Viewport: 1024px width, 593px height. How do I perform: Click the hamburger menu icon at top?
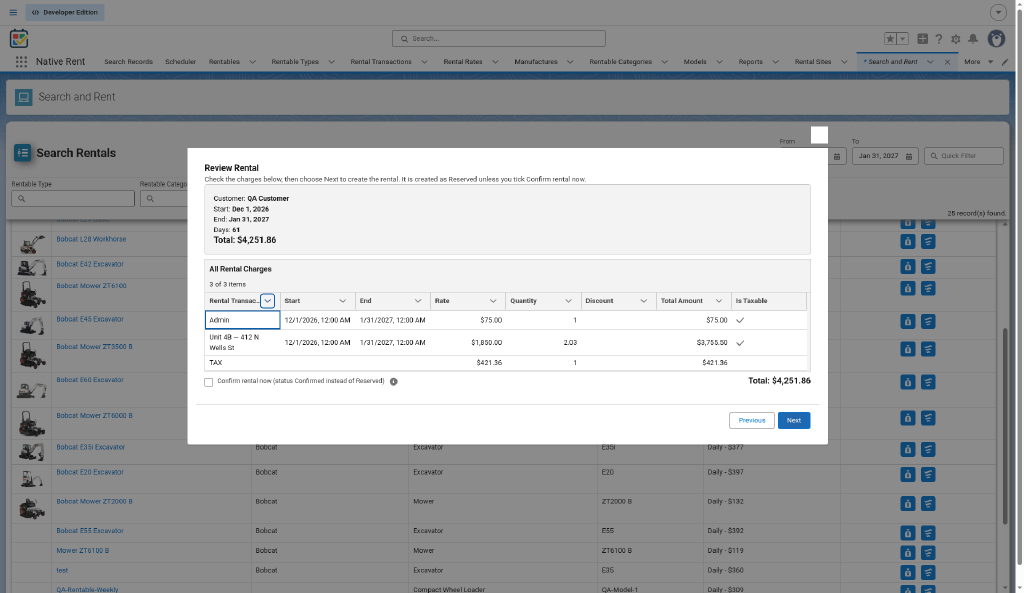(13, 12)
